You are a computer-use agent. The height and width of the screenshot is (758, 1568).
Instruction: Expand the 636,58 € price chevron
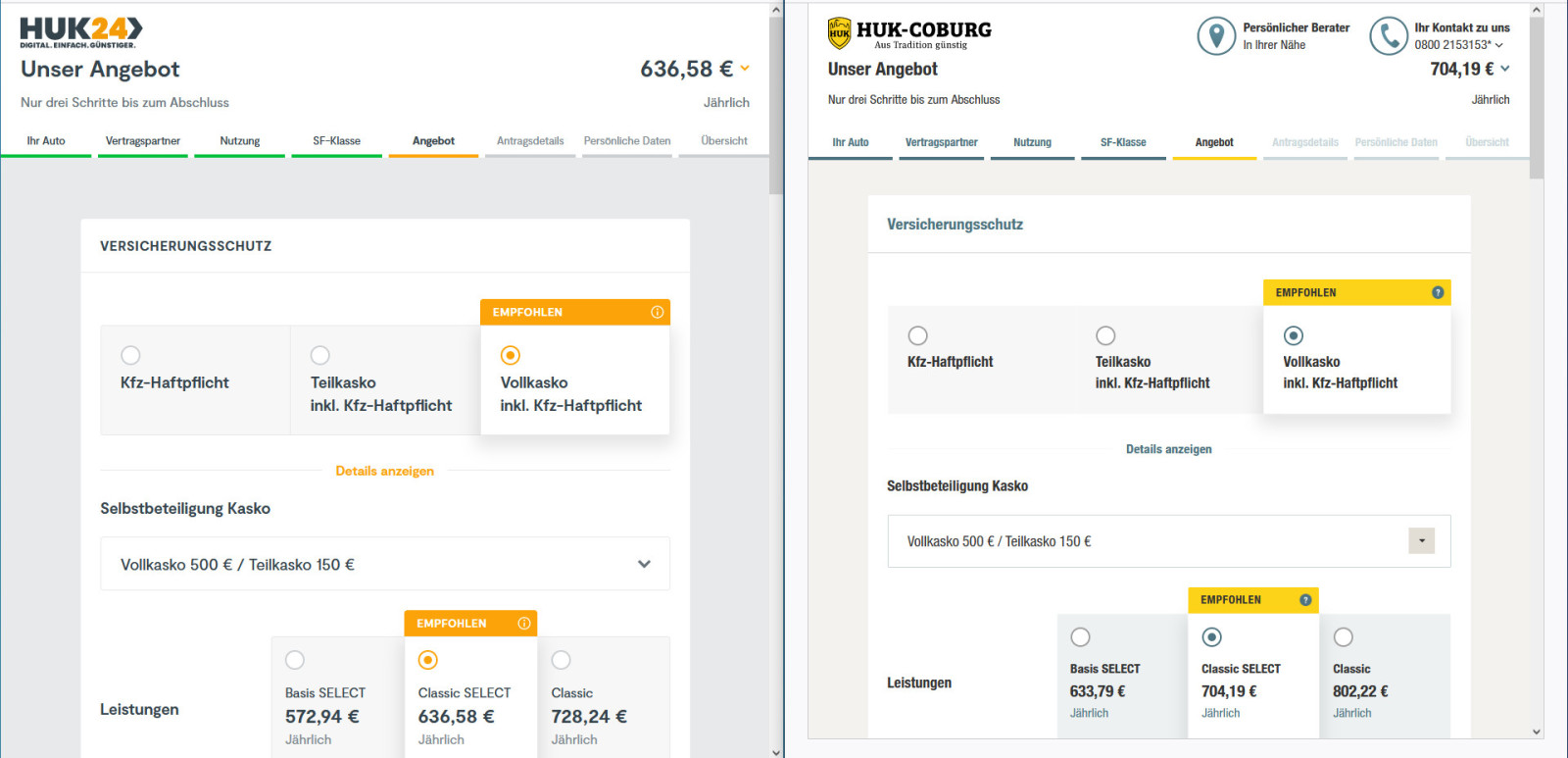pos(745,69)
